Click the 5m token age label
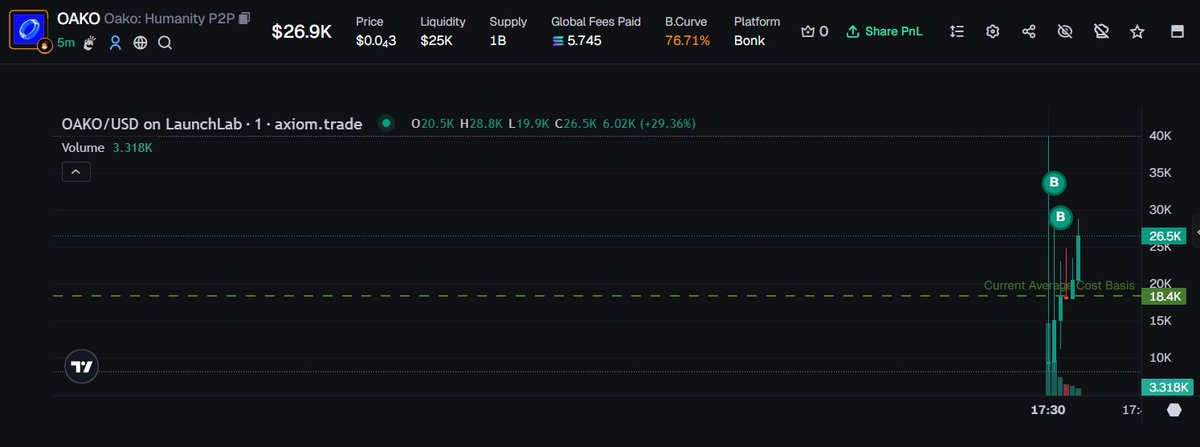Screen dimensions: 1200x447 tap(65, 42)
